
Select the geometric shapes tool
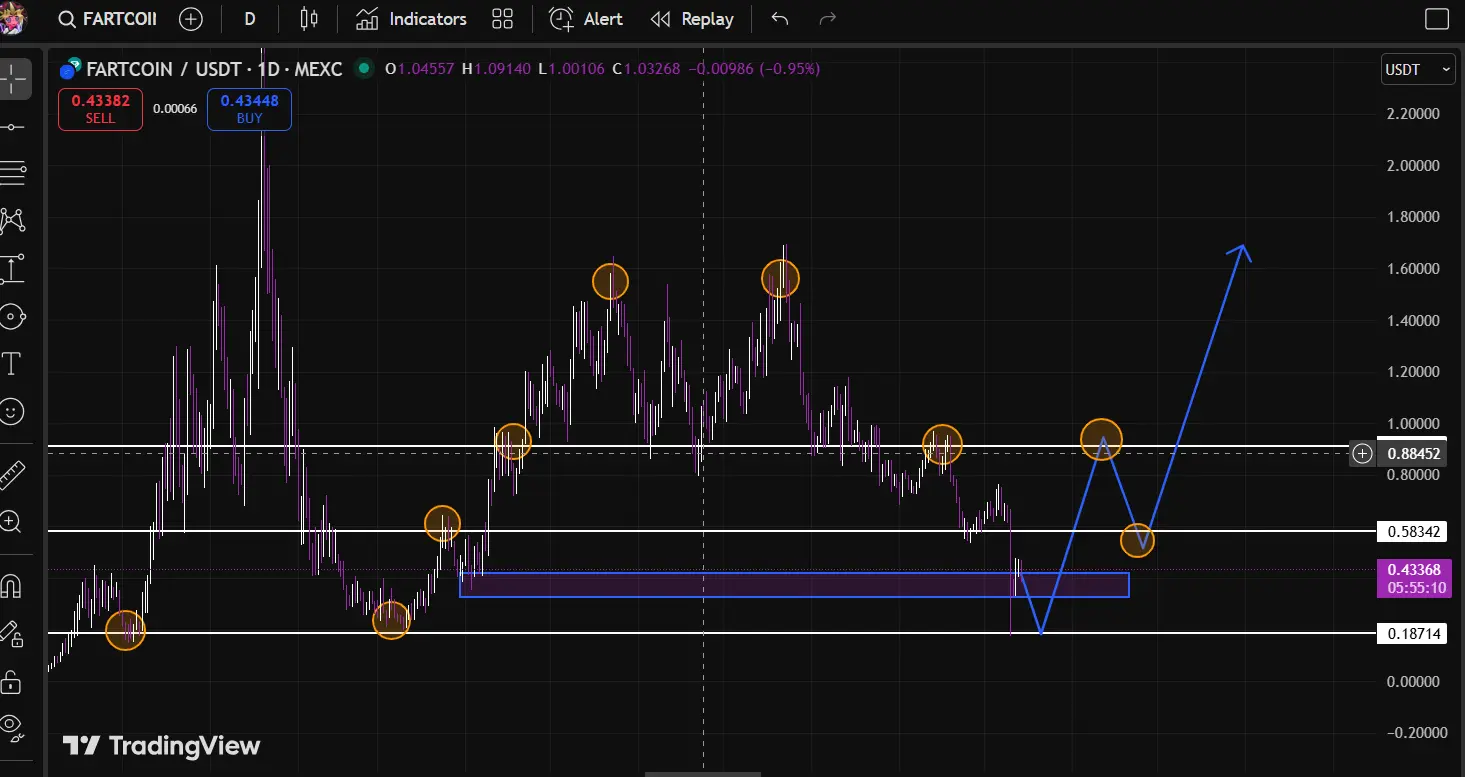(13, 317)
